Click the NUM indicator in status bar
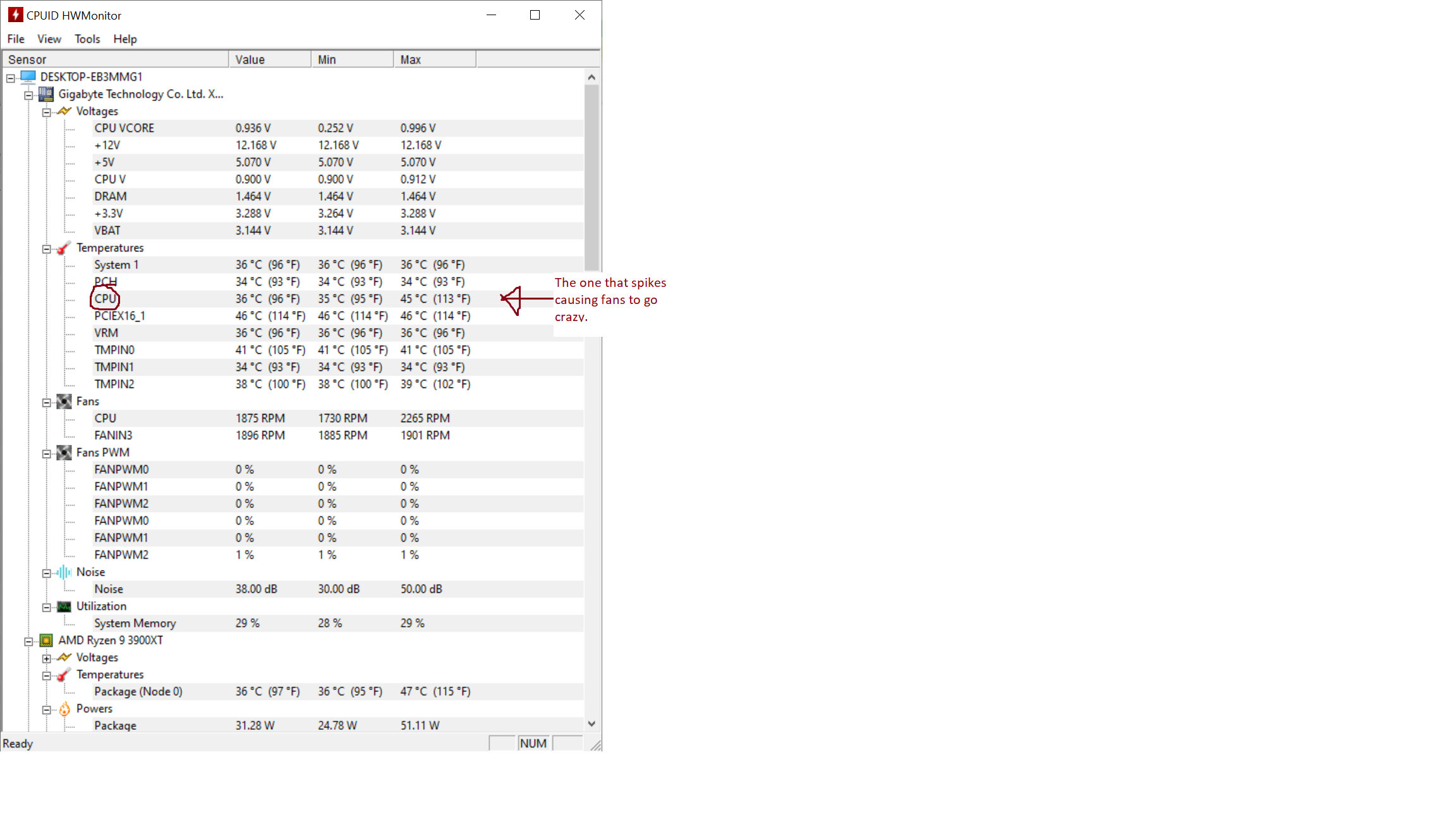Image resolution: width=1456 pixels, height=819 pixels. coord(533,743)
